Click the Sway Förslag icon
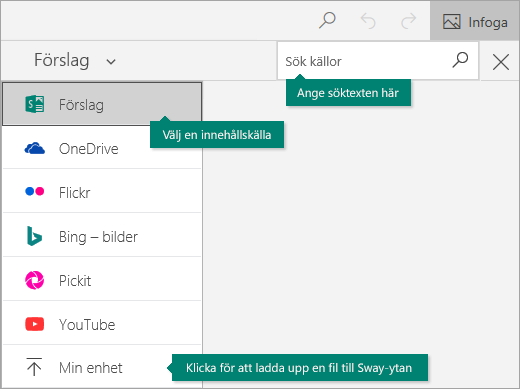Viewport: 520px width, 389px height. coord(35,104)
